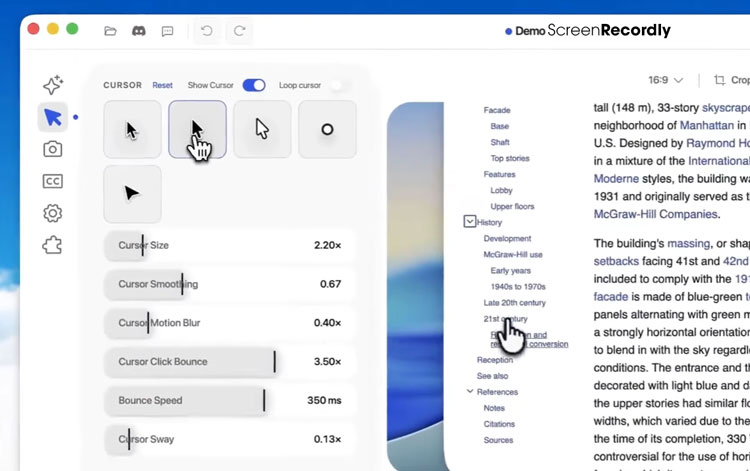The height and width of the screenshot is (471, 750).
Task: Adjust the Cursor Motion Blur slider
Action: click(x=230, y=323)
